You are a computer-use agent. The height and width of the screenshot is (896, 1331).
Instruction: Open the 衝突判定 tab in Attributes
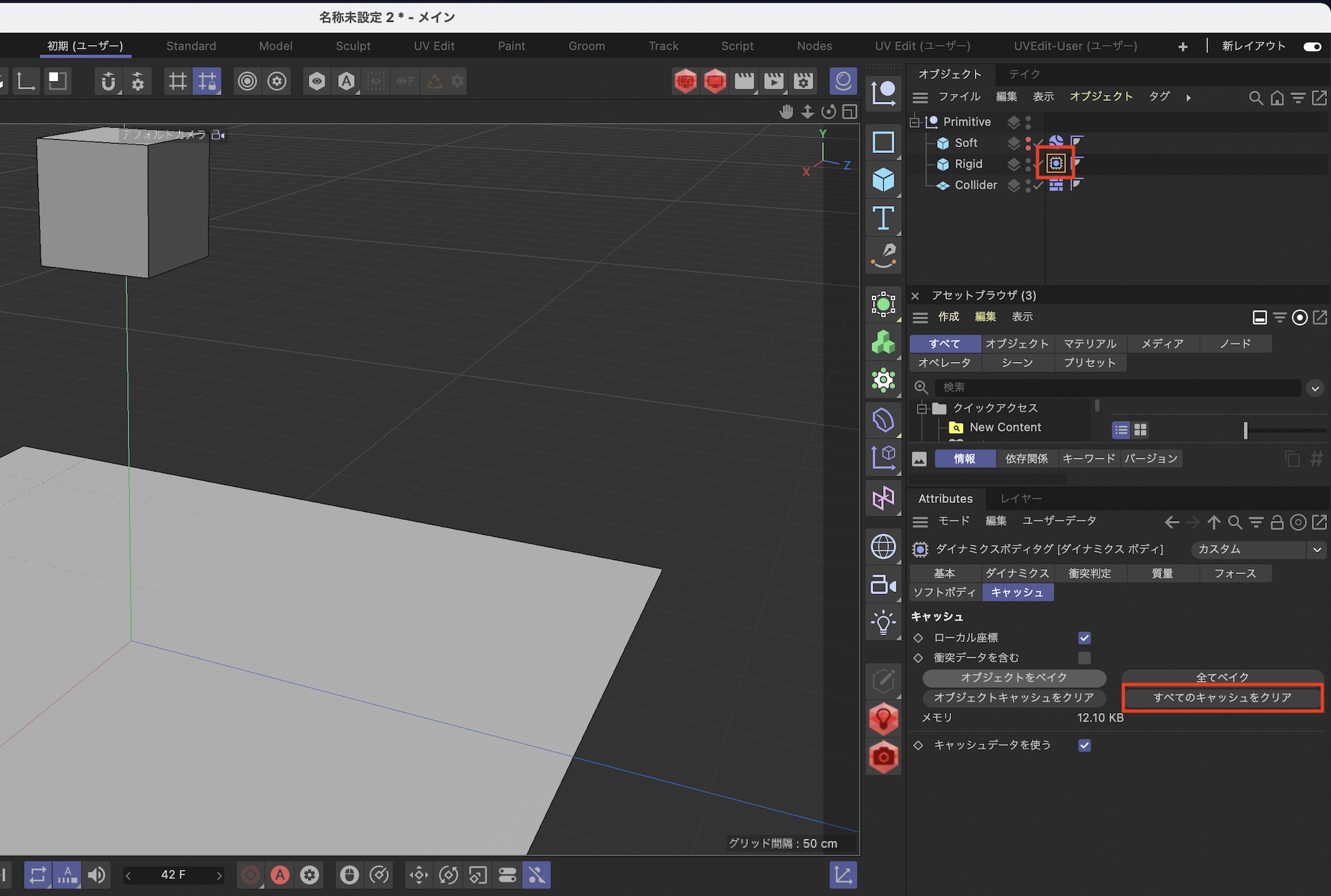click(x=1089, y=573)
